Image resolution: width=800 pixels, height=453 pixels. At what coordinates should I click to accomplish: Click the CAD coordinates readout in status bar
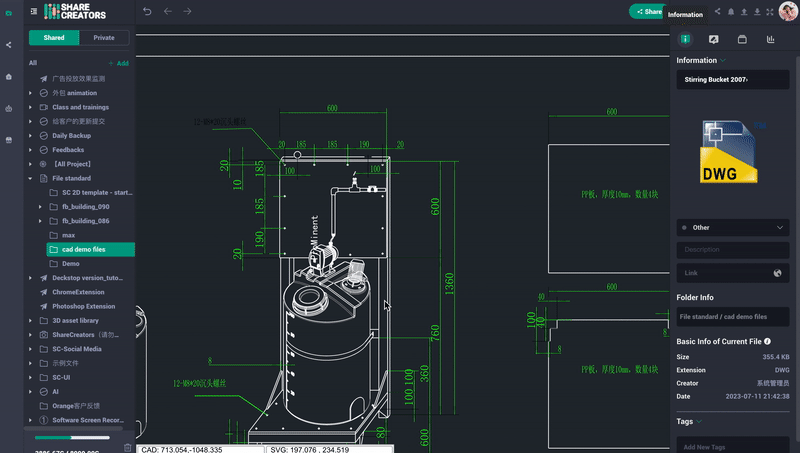click(200, 449)
